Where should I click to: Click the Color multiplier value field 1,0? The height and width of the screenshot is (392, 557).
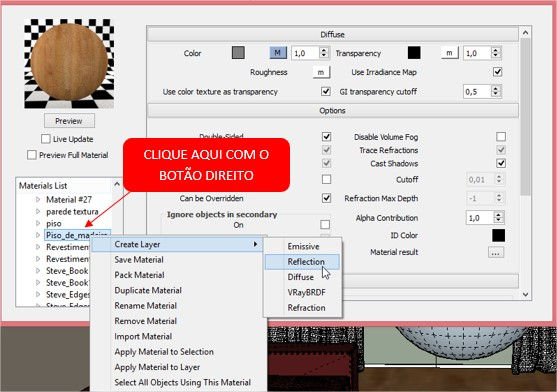(x=305, y=53)
